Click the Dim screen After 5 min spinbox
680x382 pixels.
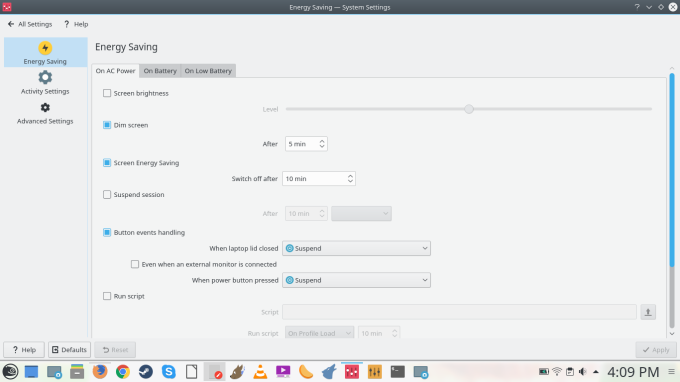tap(306, 144)
